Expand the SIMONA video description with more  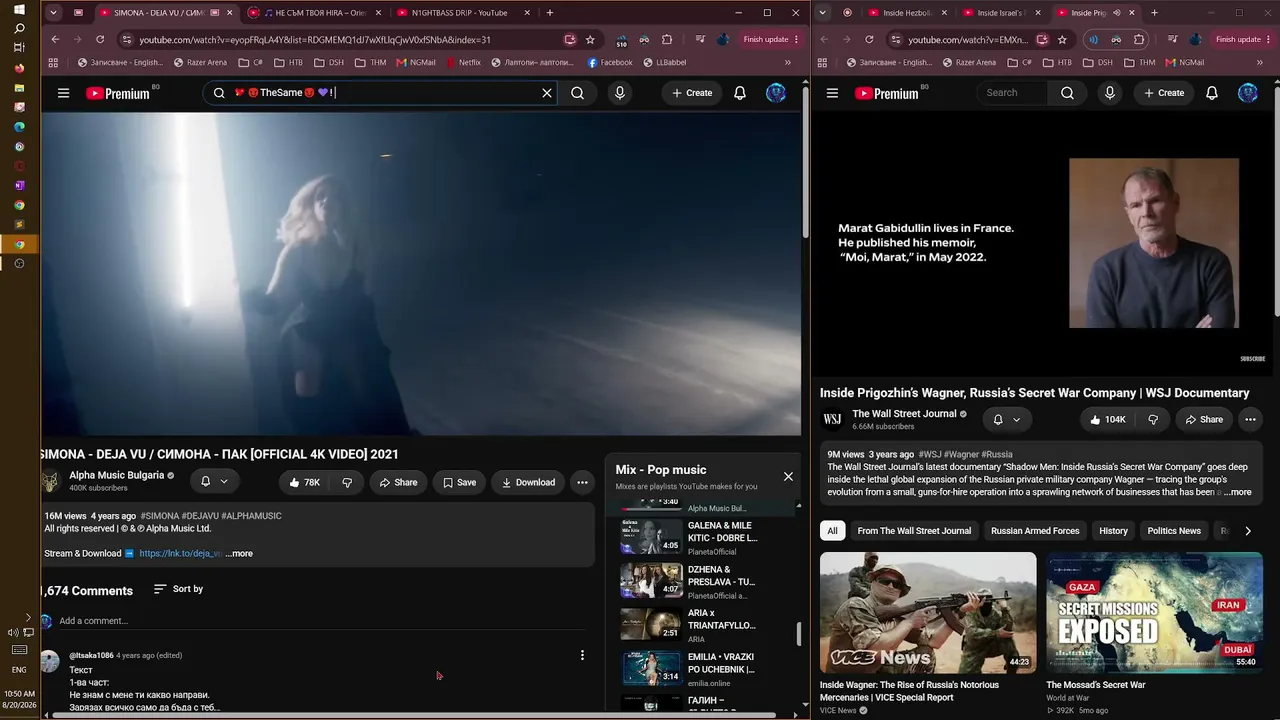click(x=239, y=553)
